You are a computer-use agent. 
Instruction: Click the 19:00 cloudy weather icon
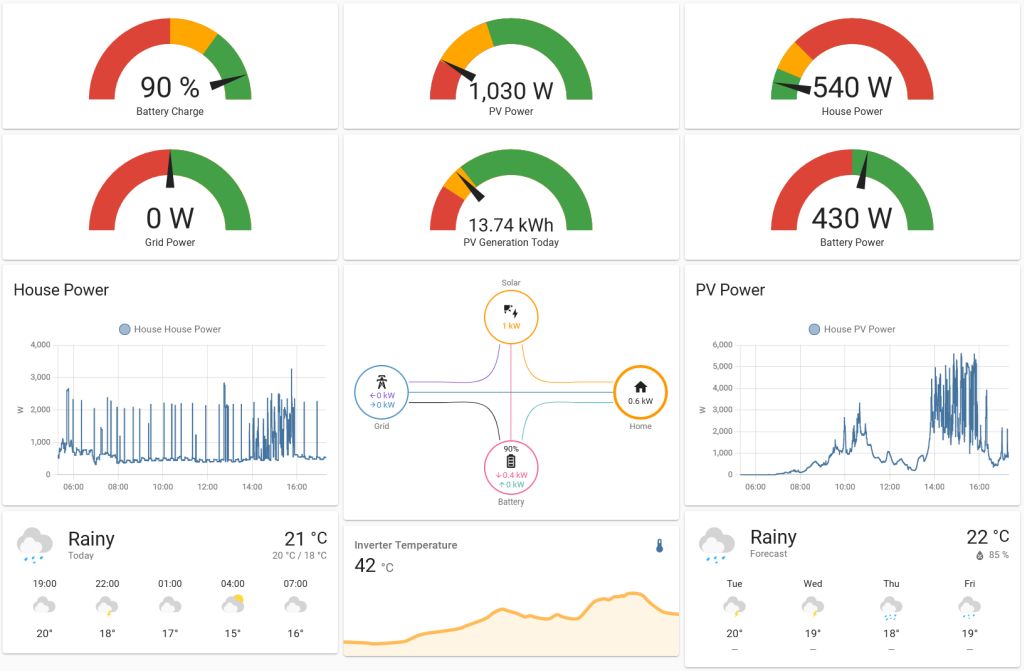pos(44,606)
